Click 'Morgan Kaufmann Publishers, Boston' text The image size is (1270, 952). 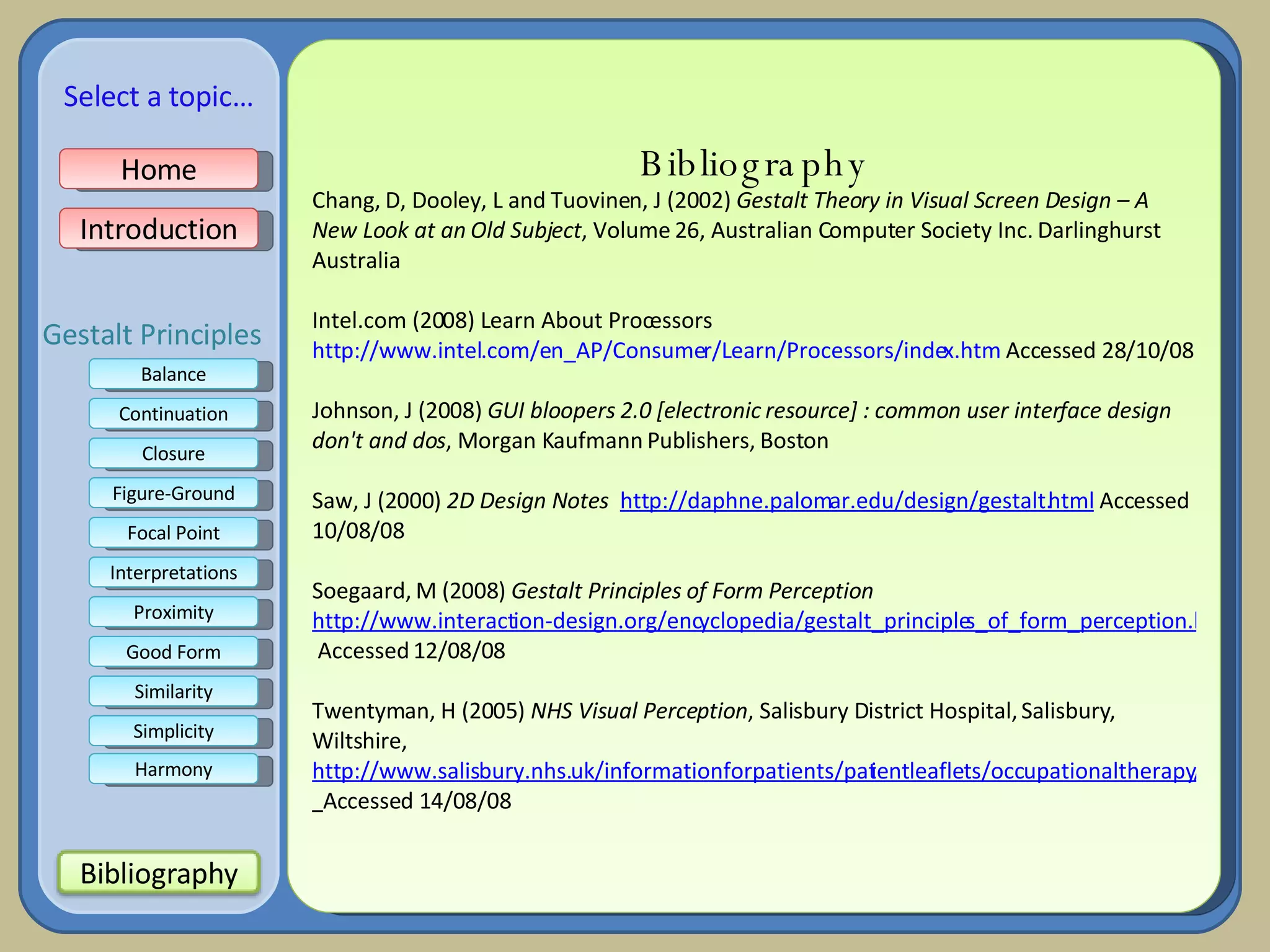(x=643, y=441)
